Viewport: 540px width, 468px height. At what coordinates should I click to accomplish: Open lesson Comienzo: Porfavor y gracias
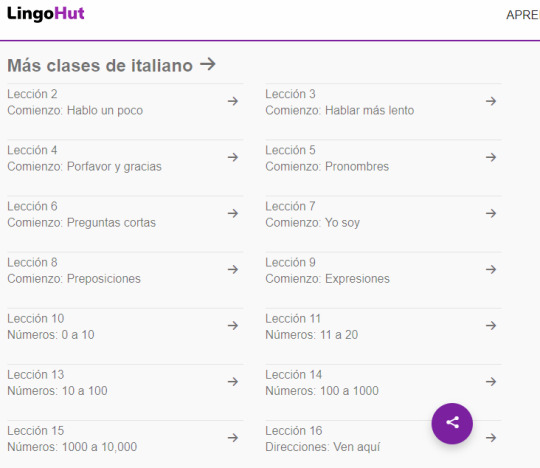pyautogui.click(x=84, y=167)
